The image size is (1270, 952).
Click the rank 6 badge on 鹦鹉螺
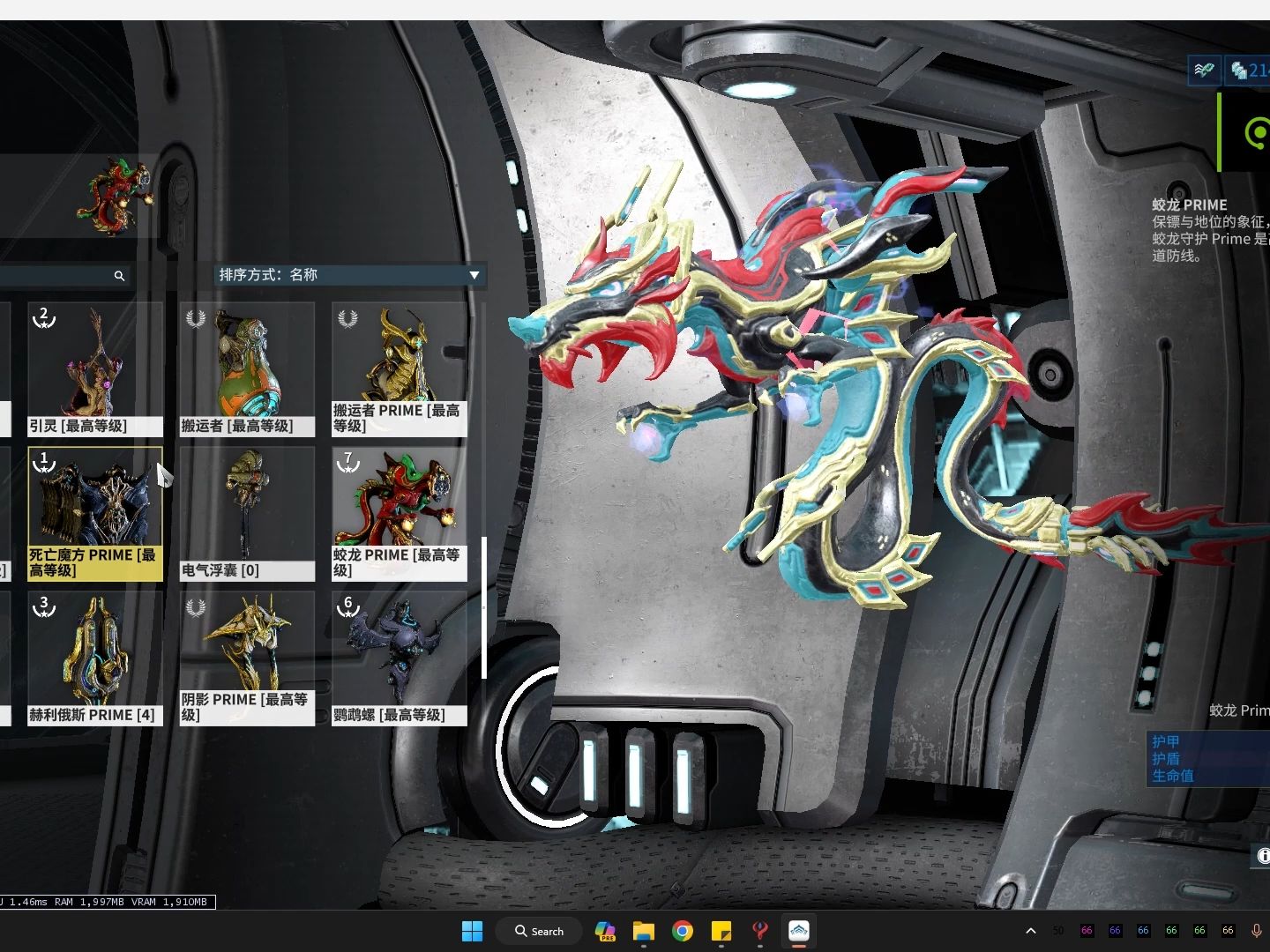(348, 607)
